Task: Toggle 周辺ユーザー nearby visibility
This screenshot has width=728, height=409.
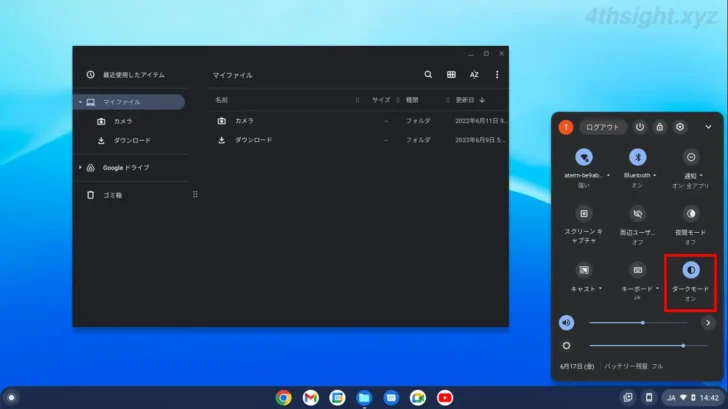Action: (x=637, y=214)
